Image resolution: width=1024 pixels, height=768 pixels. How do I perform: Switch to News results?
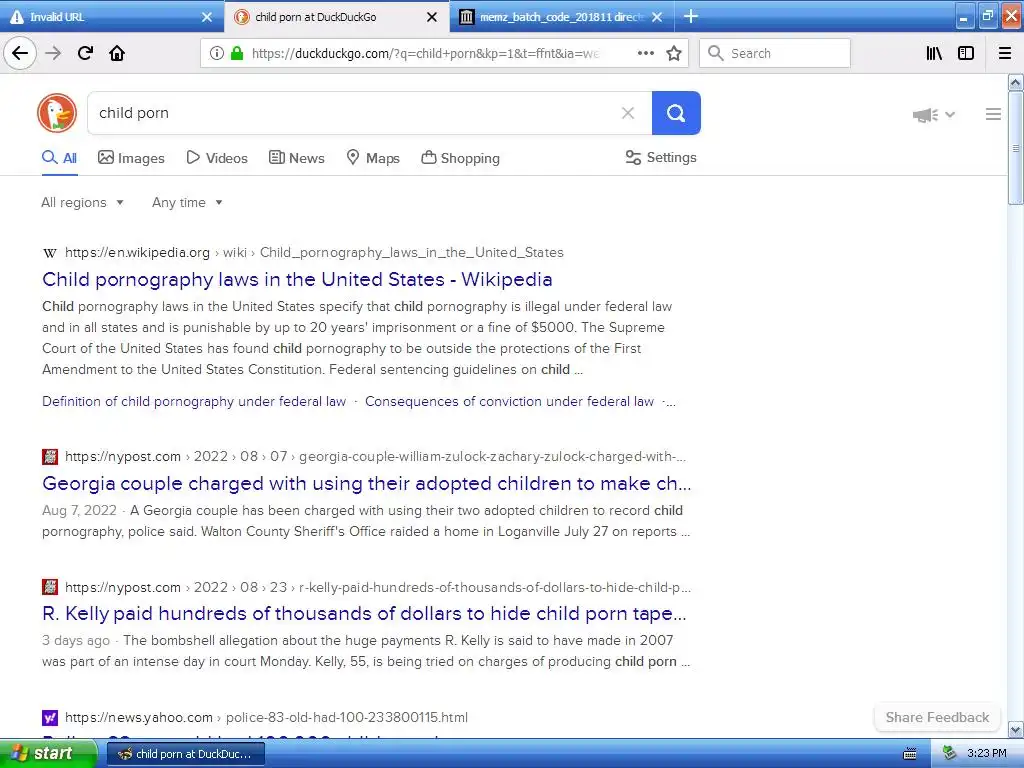pos(296,158)
